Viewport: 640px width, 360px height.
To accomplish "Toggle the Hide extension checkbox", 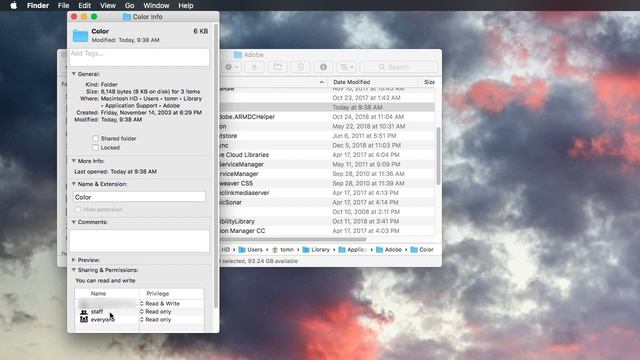I will [78, 209].
